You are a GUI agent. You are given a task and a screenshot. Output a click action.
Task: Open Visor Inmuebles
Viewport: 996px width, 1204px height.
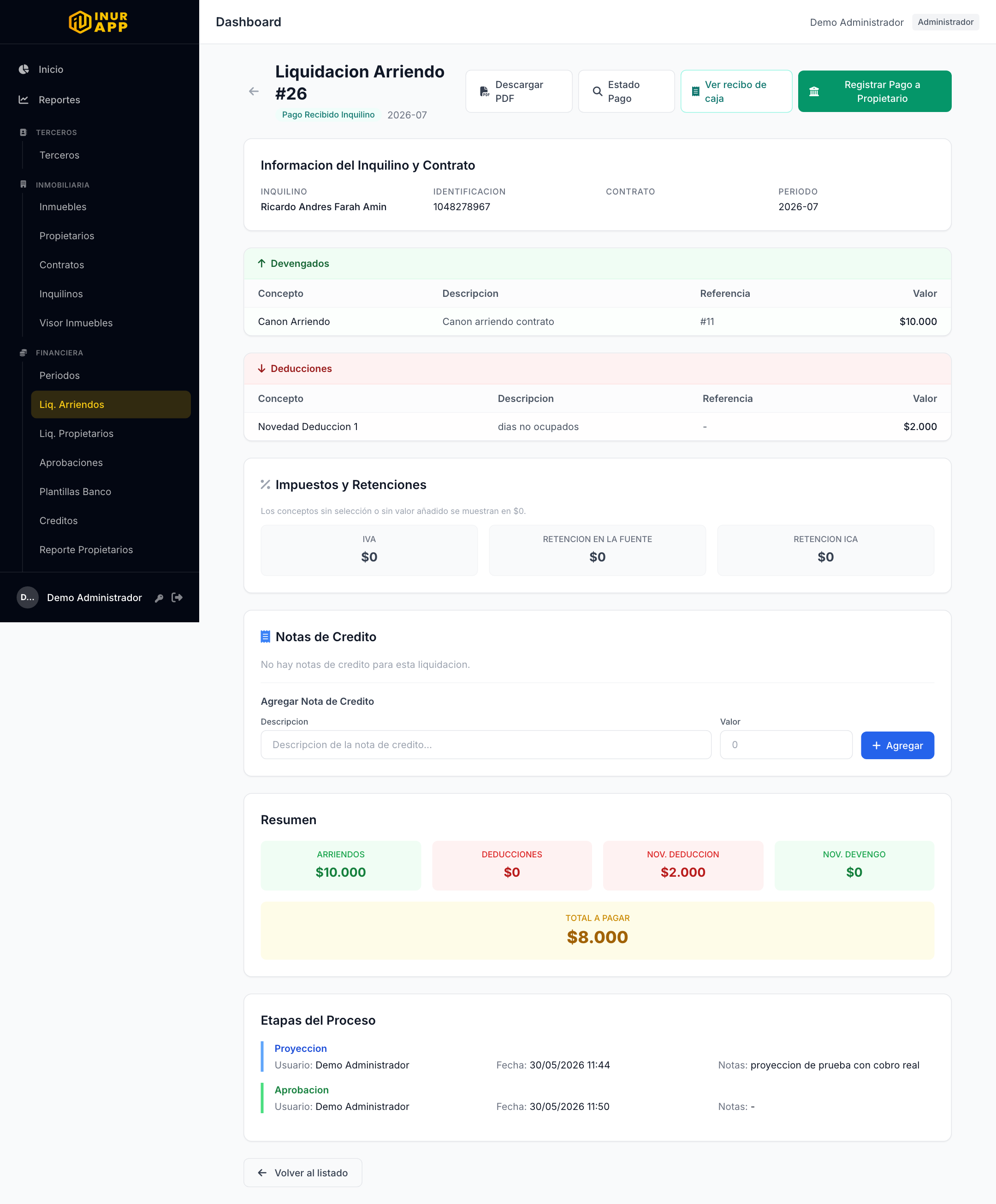(111, 324)
